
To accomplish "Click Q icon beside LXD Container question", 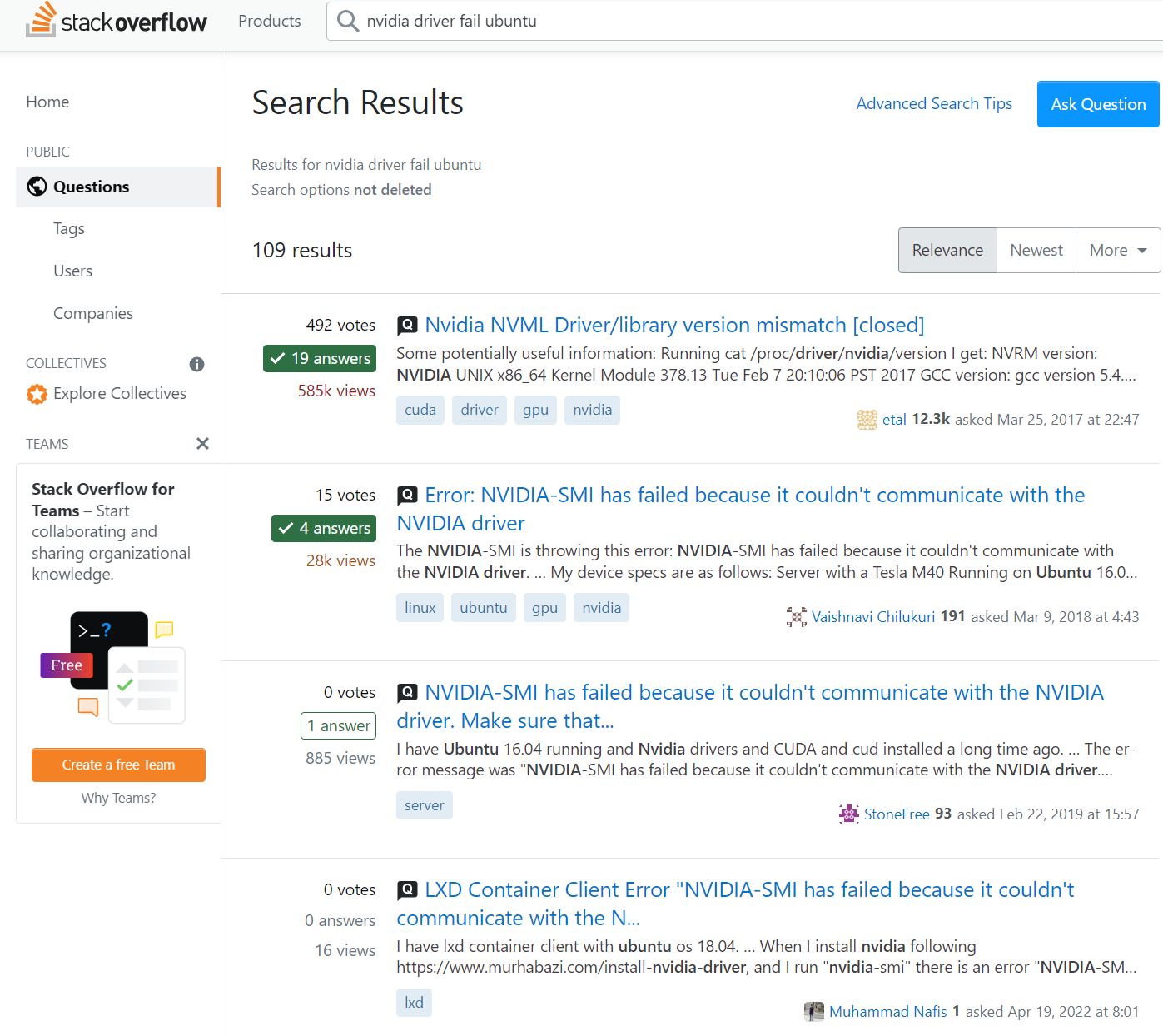I will pos(407,890).
